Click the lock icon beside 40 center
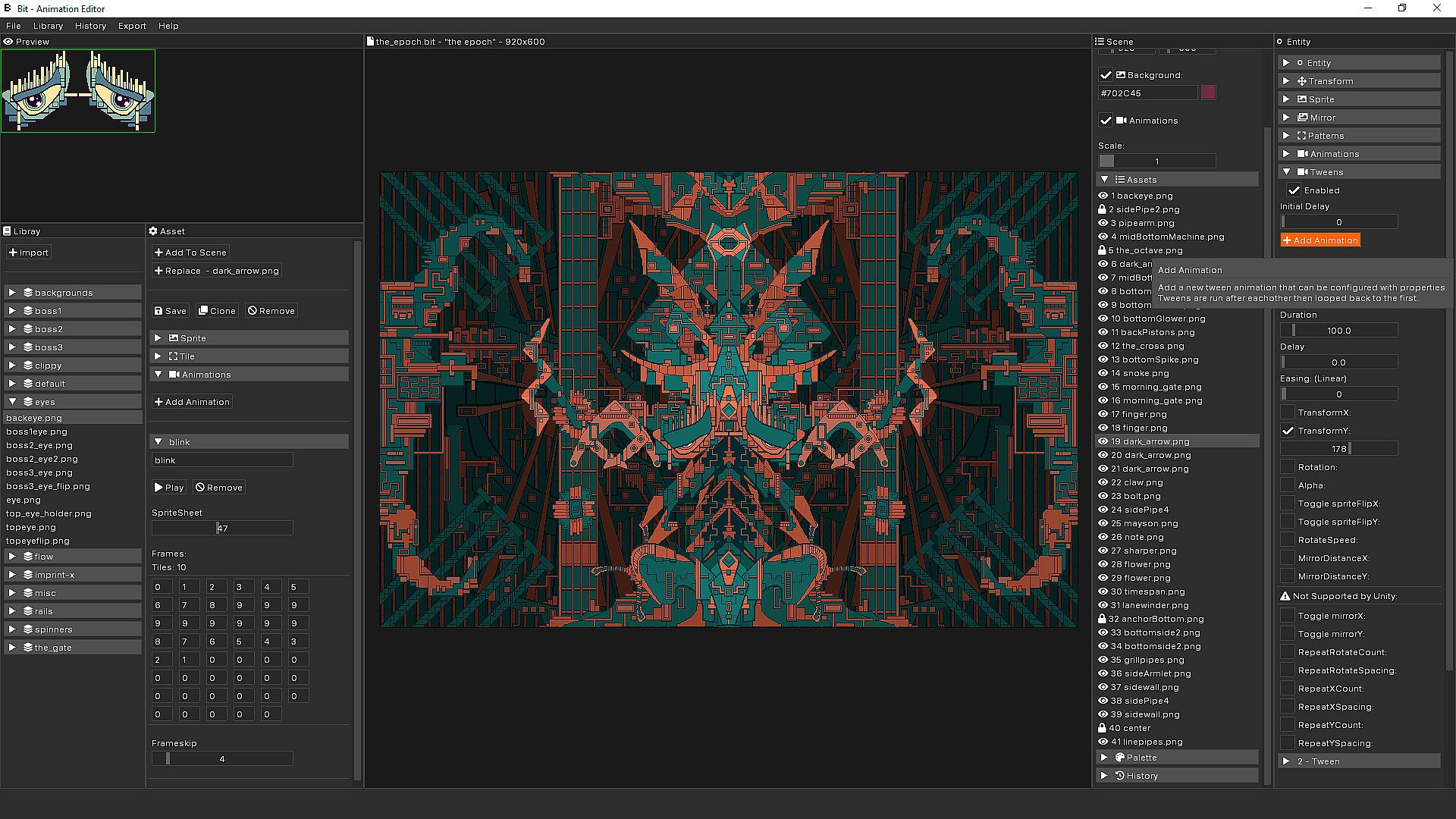 pyautogui.click(x=1102, y=728)
